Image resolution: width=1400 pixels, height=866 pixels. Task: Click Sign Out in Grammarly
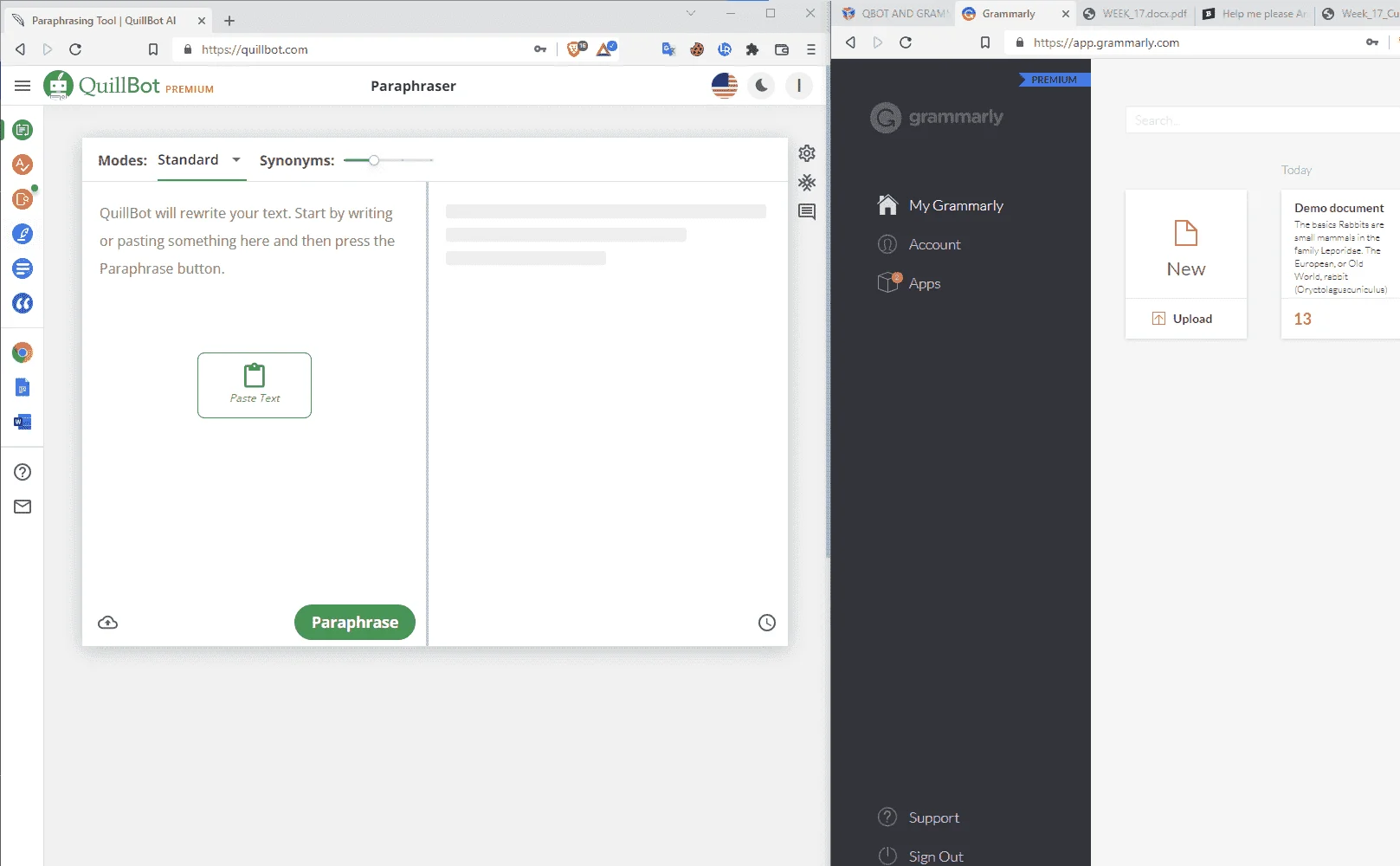(x=920, y=856)
